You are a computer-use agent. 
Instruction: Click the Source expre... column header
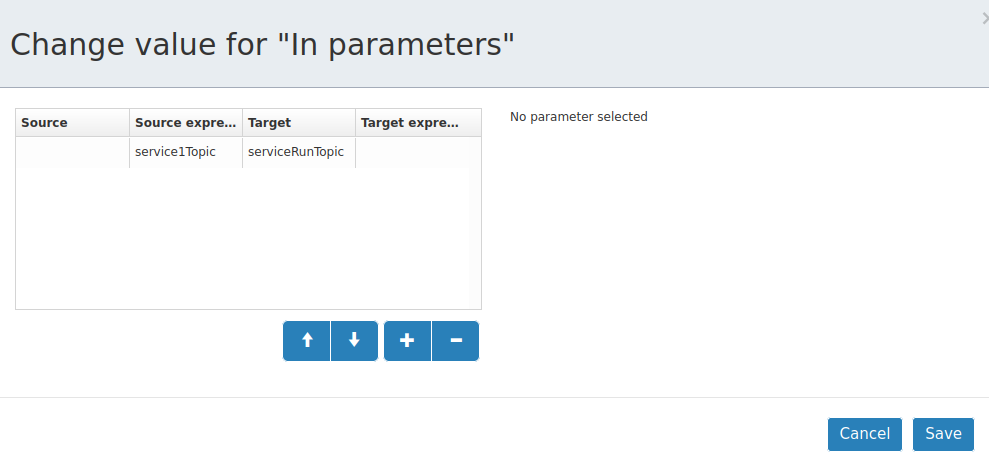point(186,122)
